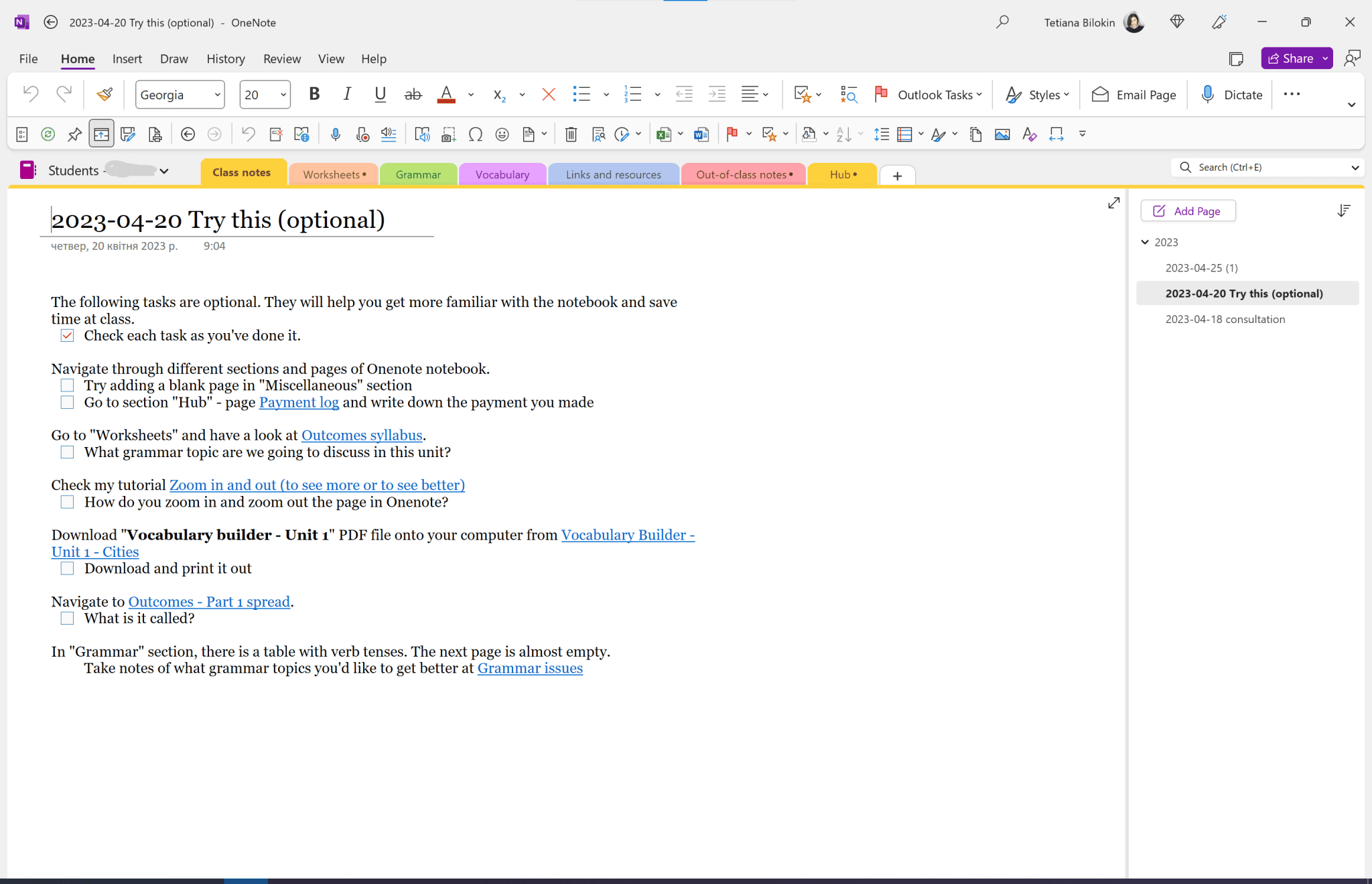This screenshot has height=884, width=1372.
Task: Increase indent of paragraph
Action: 717,94
